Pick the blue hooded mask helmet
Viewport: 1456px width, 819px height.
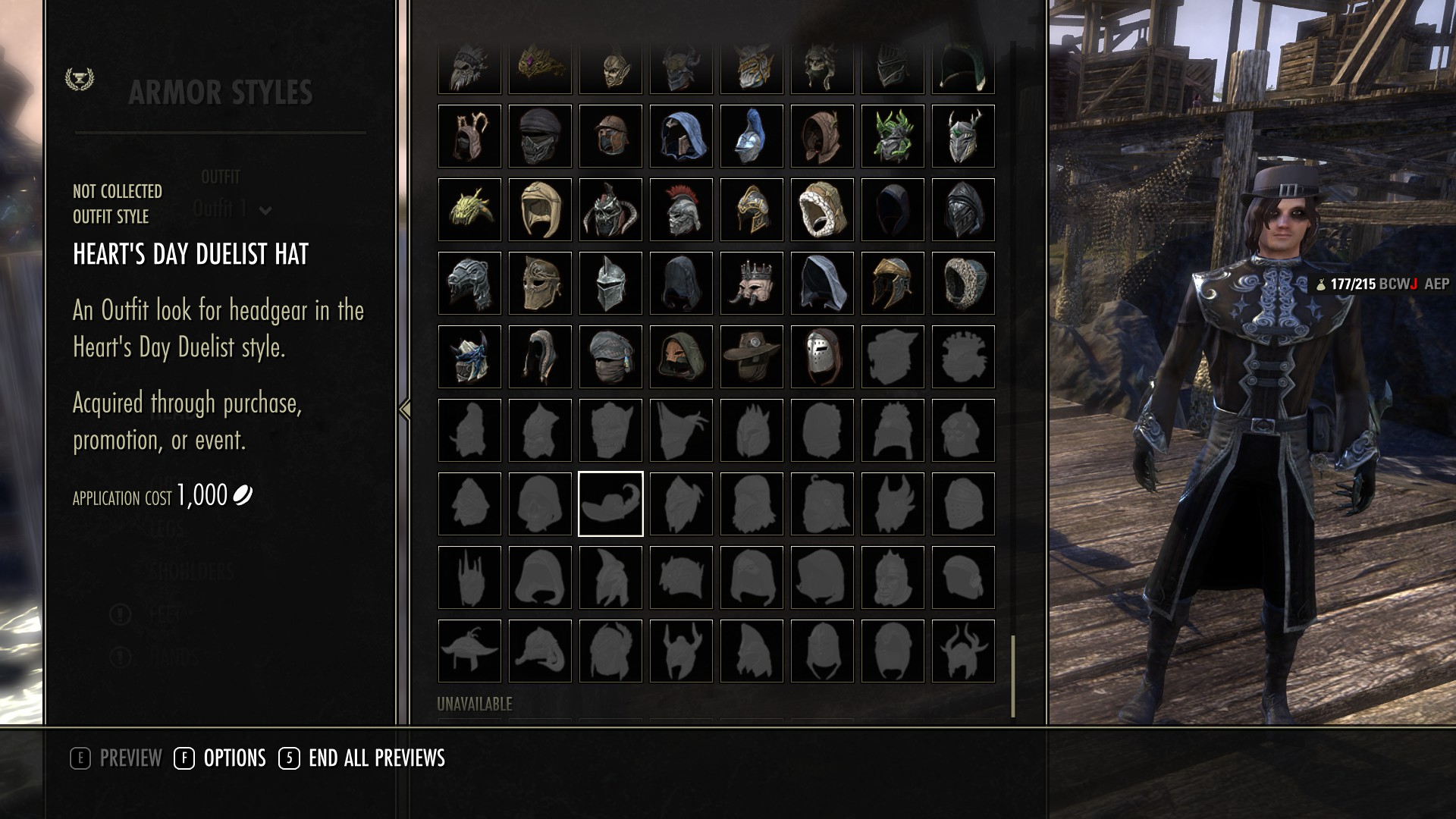click(681, 136)
